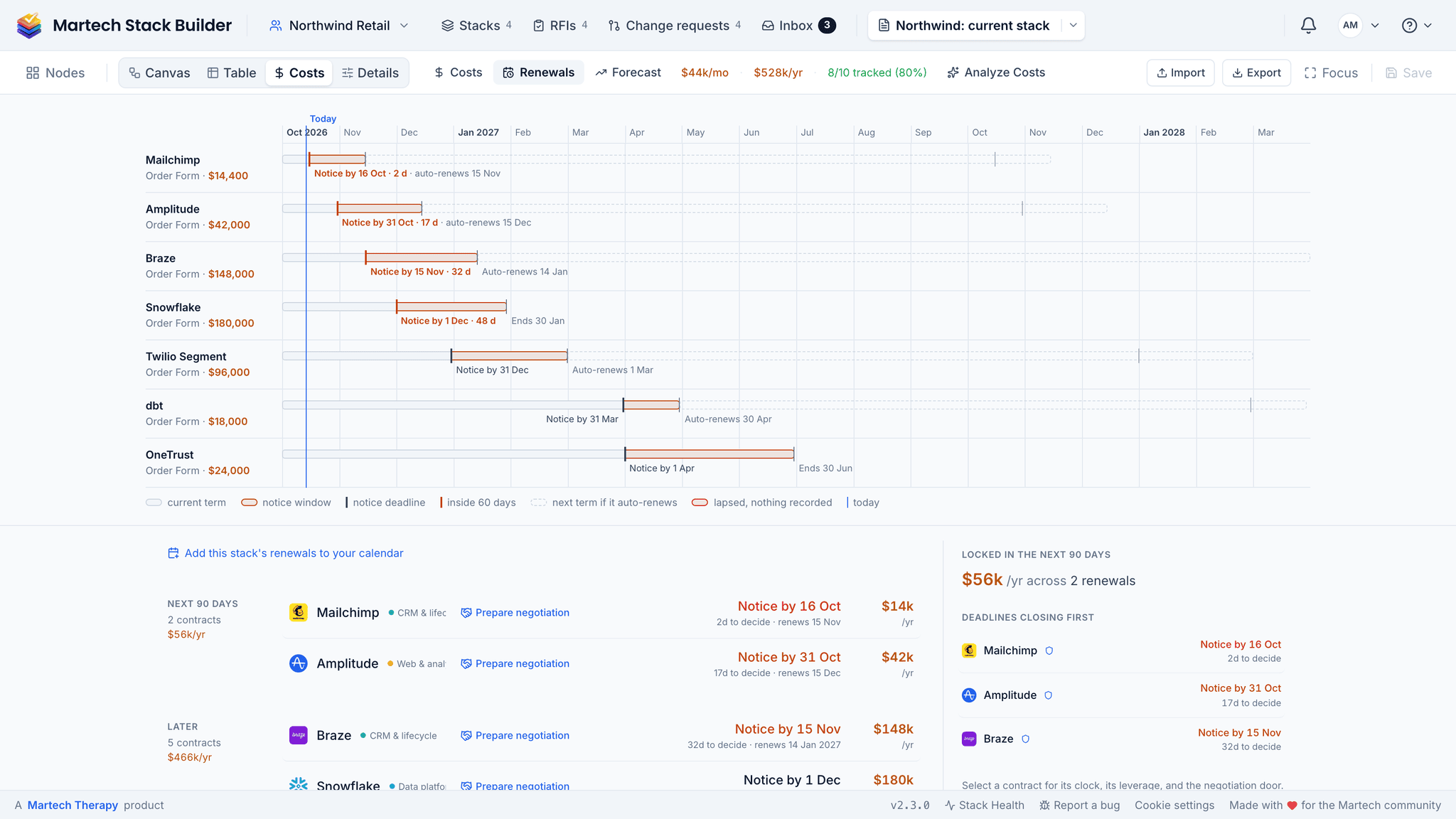Select the Costs view tab with dollar icon
The height and width of the screenshot is (819, 1456).
tap(299, 73)
